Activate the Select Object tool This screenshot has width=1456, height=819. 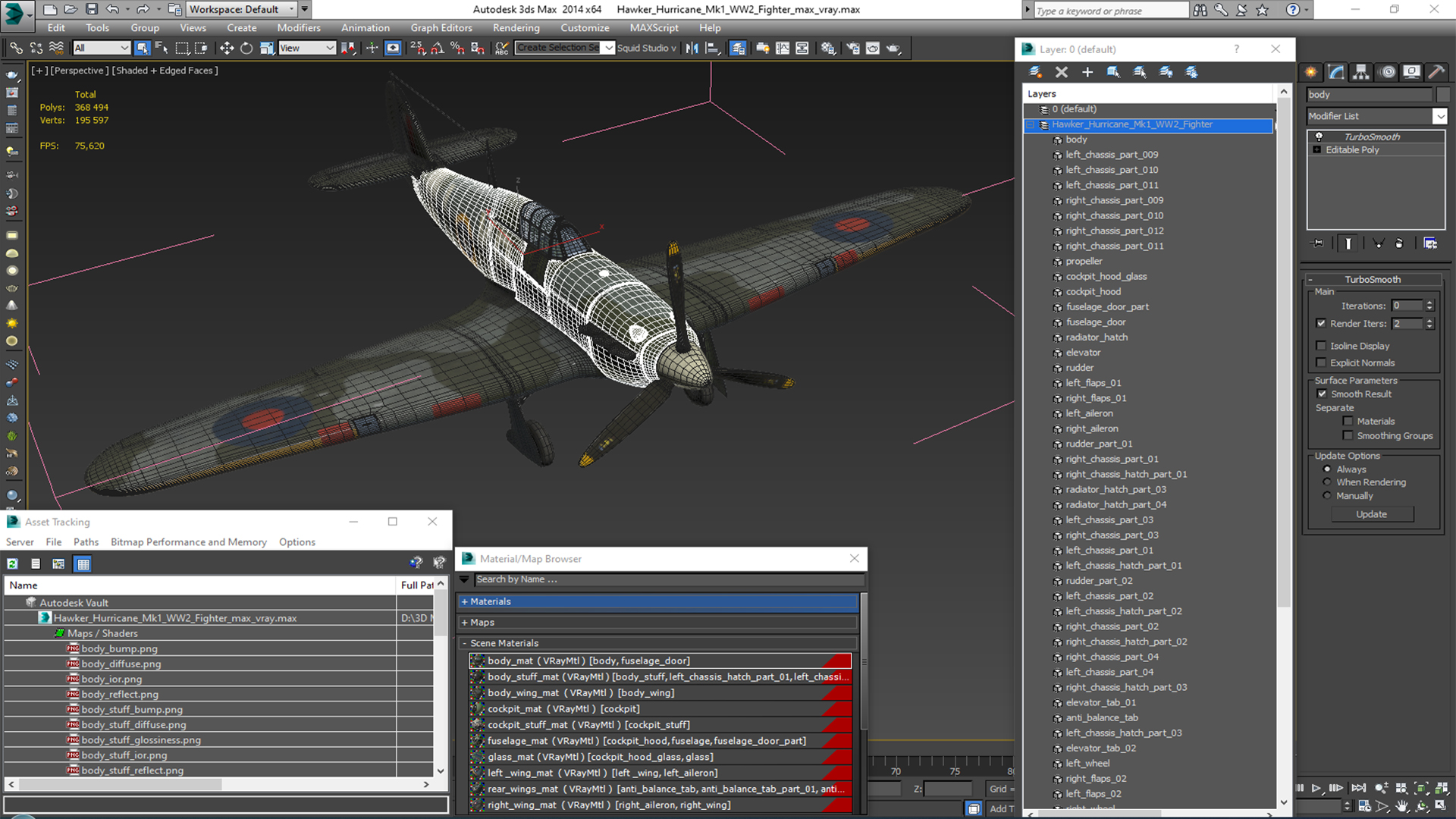click(142, 48)
